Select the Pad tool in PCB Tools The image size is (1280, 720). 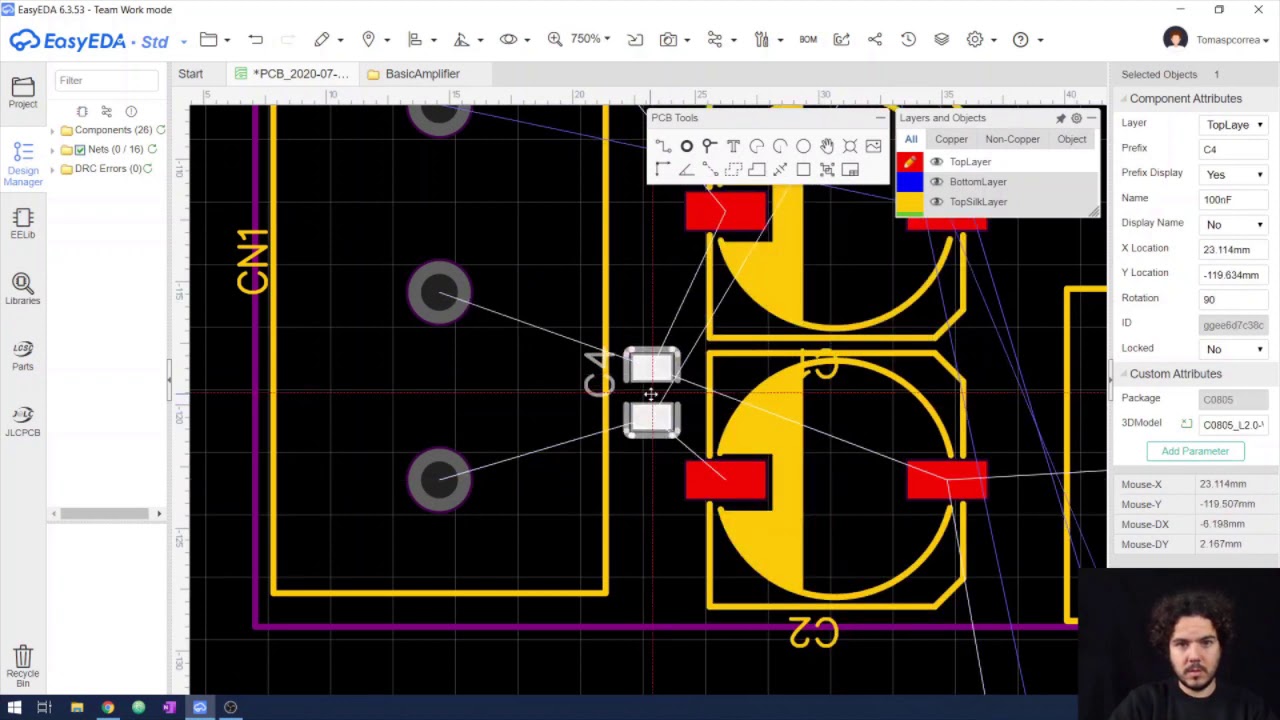coord(687,147)
